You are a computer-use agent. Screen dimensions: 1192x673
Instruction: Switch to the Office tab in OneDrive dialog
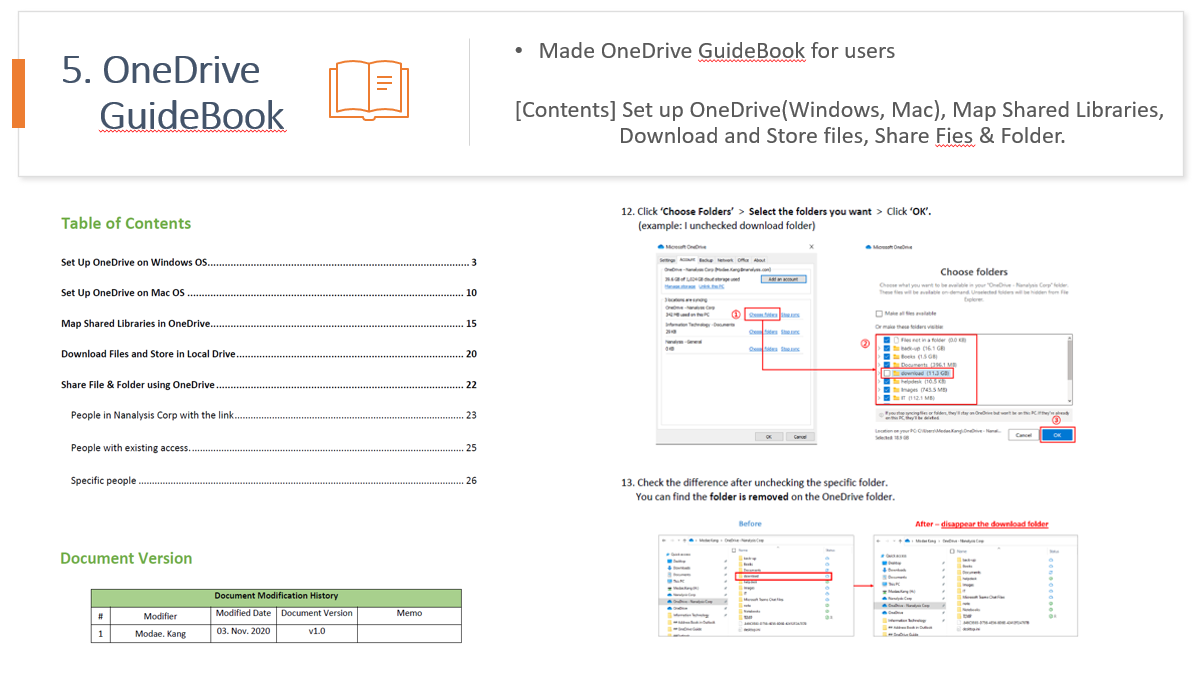743,260
